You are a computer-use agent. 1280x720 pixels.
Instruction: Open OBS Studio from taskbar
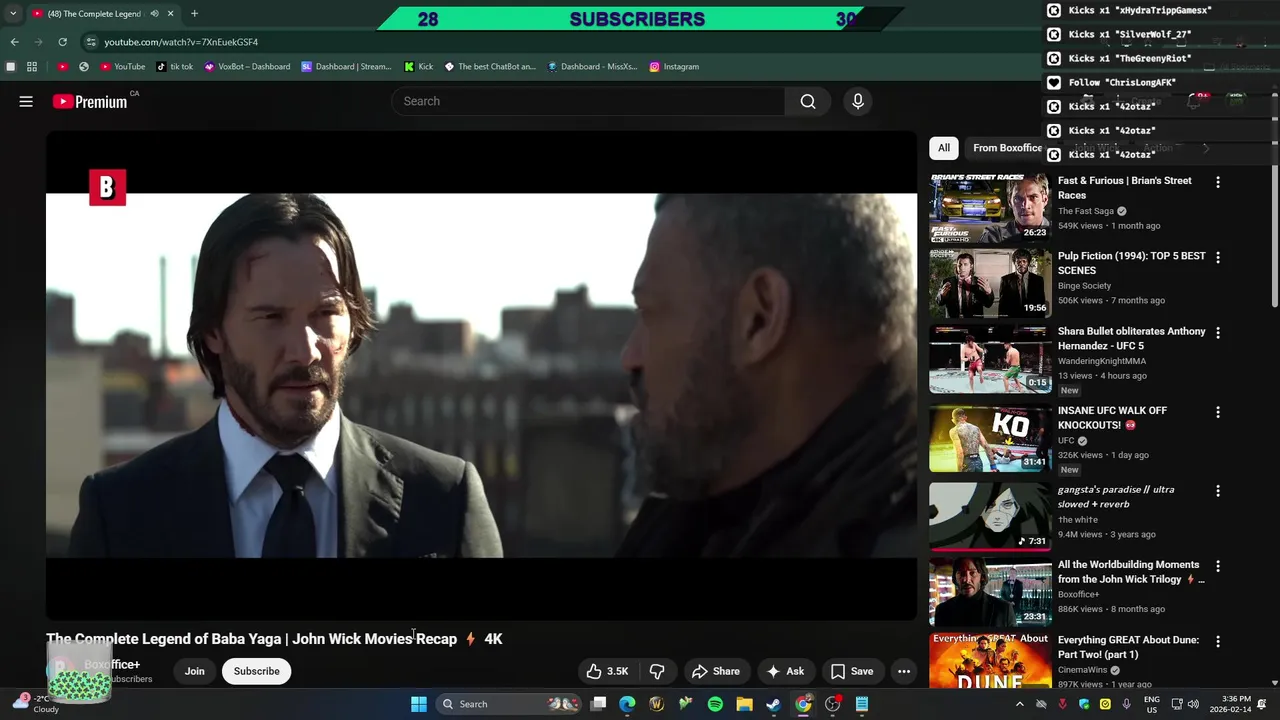(x=832, y=704)
